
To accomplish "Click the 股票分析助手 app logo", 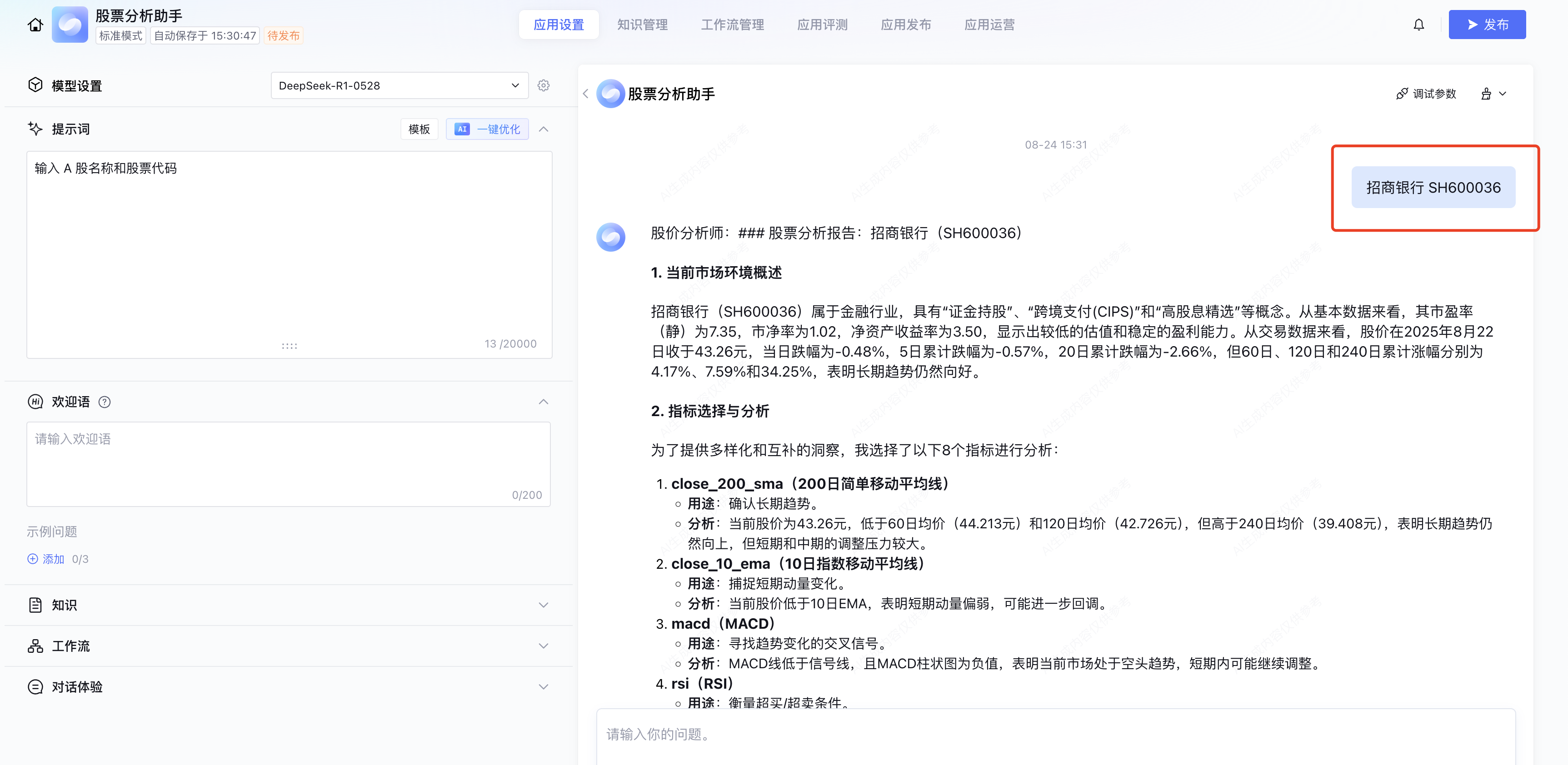I will coord(70,25).
